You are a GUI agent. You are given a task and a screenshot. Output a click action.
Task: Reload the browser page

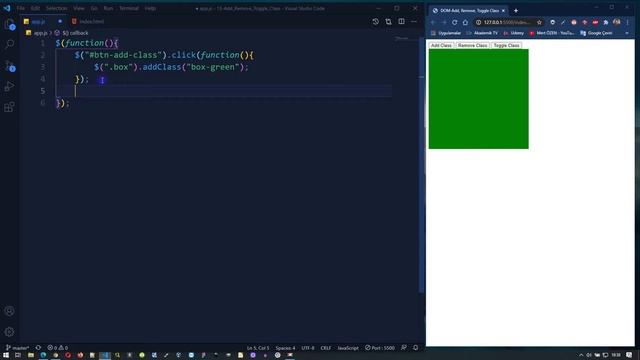pos(454,22)
